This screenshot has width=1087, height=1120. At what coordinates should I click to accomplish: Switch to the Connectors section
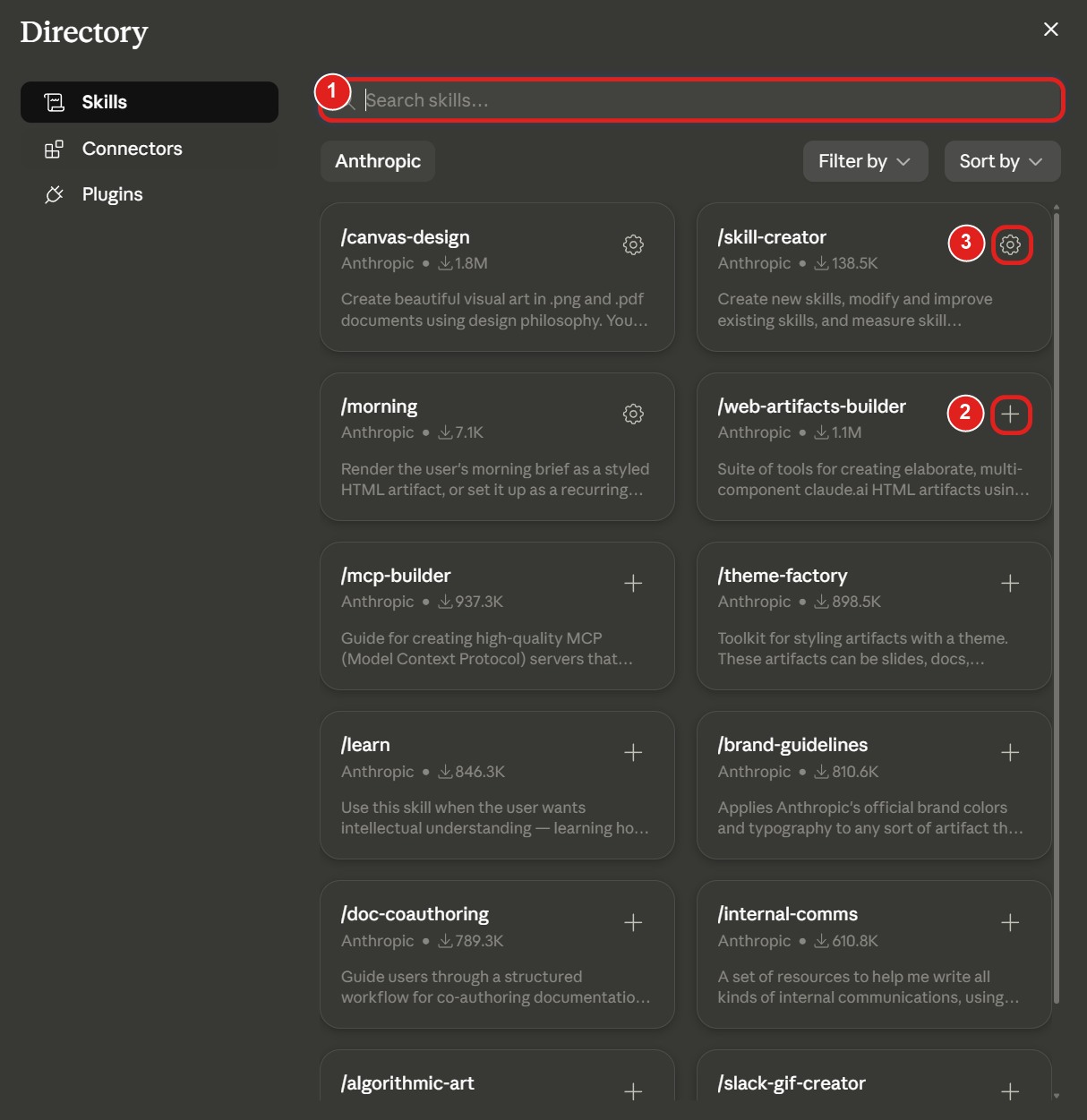(150, 149)
